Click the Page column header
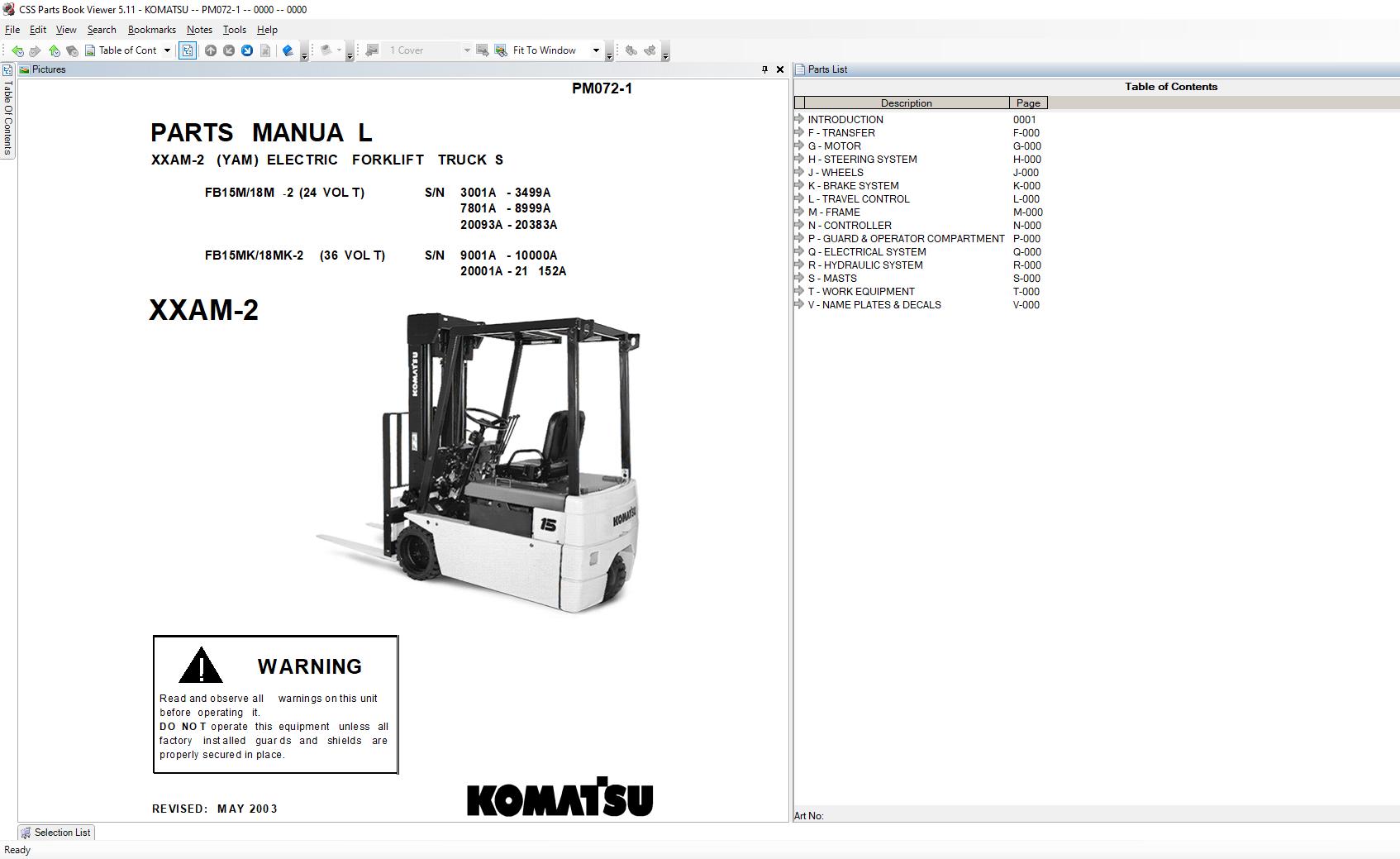The height and width of the screenshot is (859, 1400). (1027, 103)
